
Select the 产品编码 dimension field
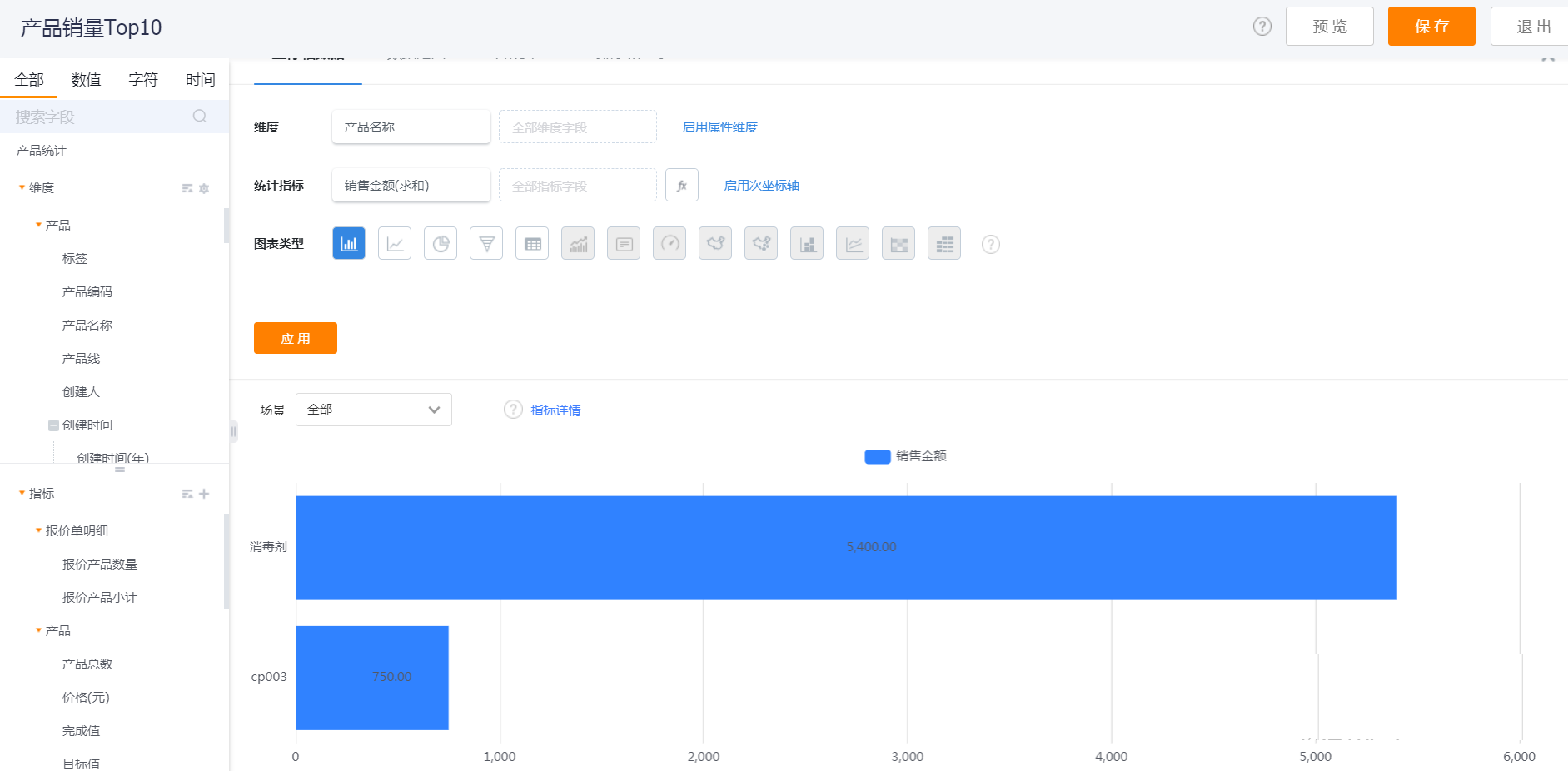(87, 292)
